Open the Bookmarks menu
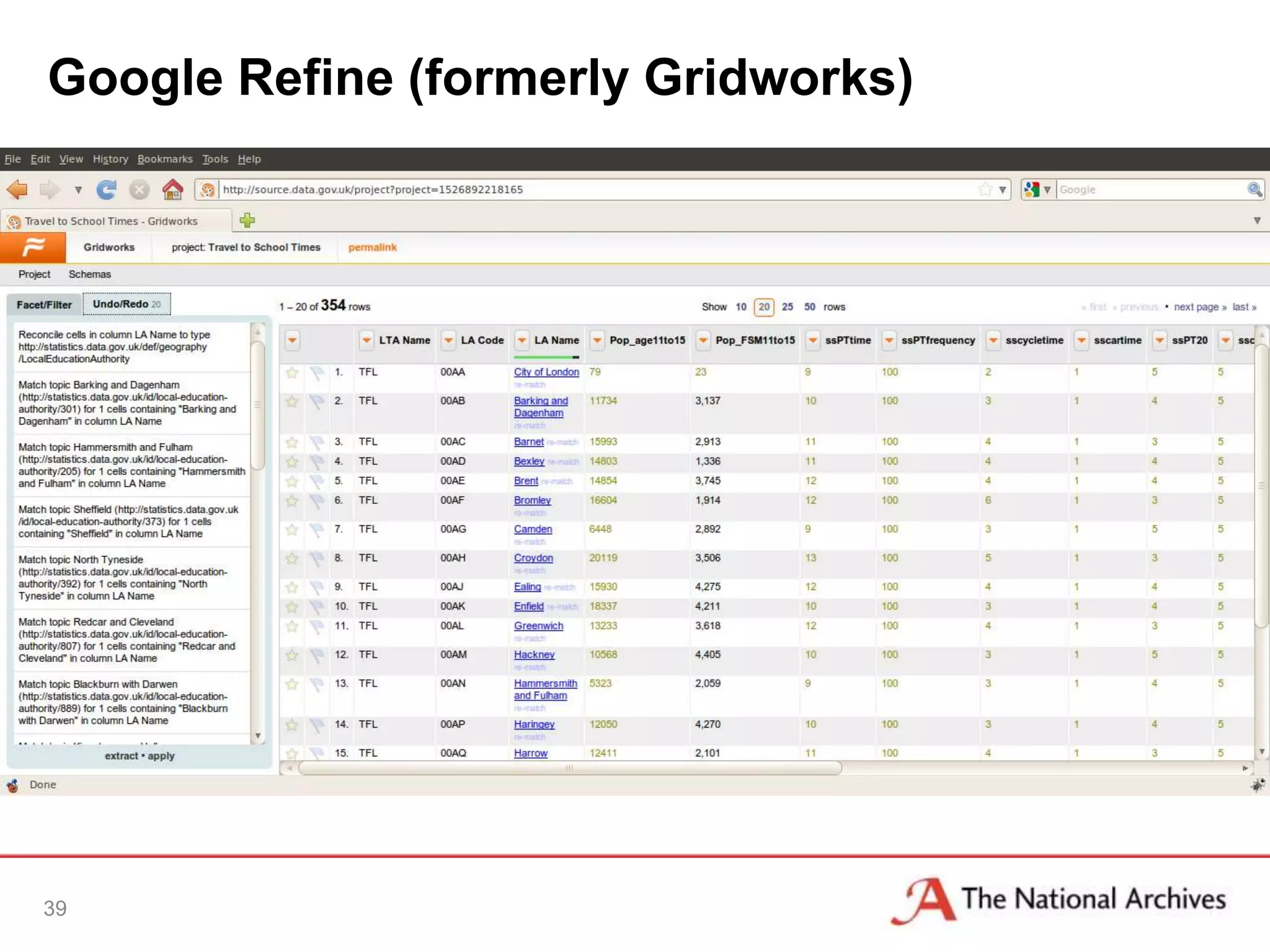1270x952 pixels. [164, 159]
